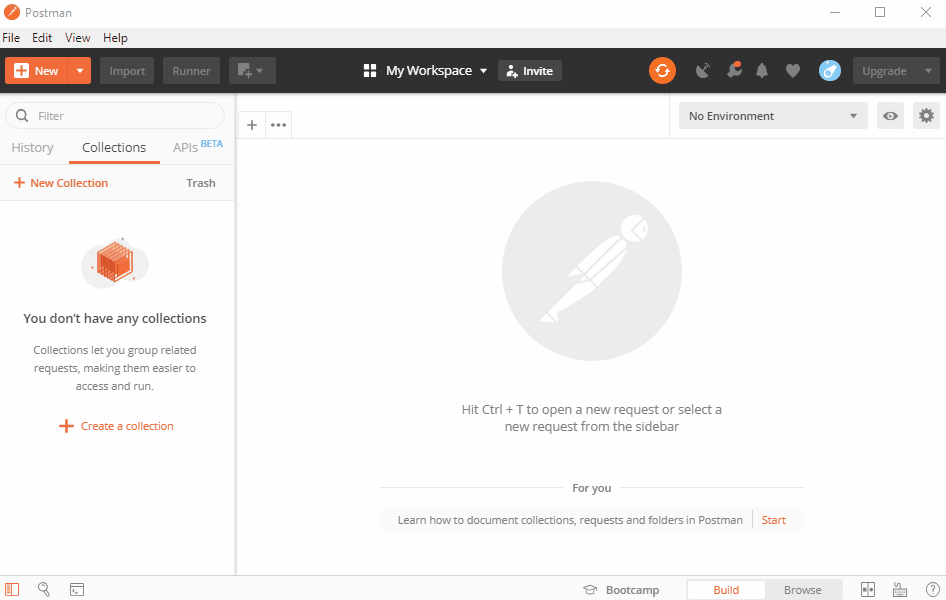Open the Manage Environments gear icon
This screenshot has height=600, width=946.
[x=926, y=115]
